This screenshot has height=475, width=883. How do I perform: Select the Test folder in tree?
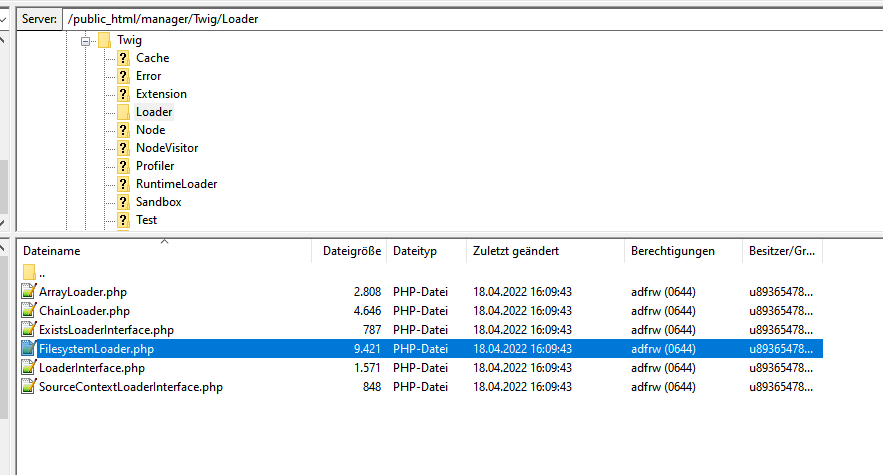[146, 220]
